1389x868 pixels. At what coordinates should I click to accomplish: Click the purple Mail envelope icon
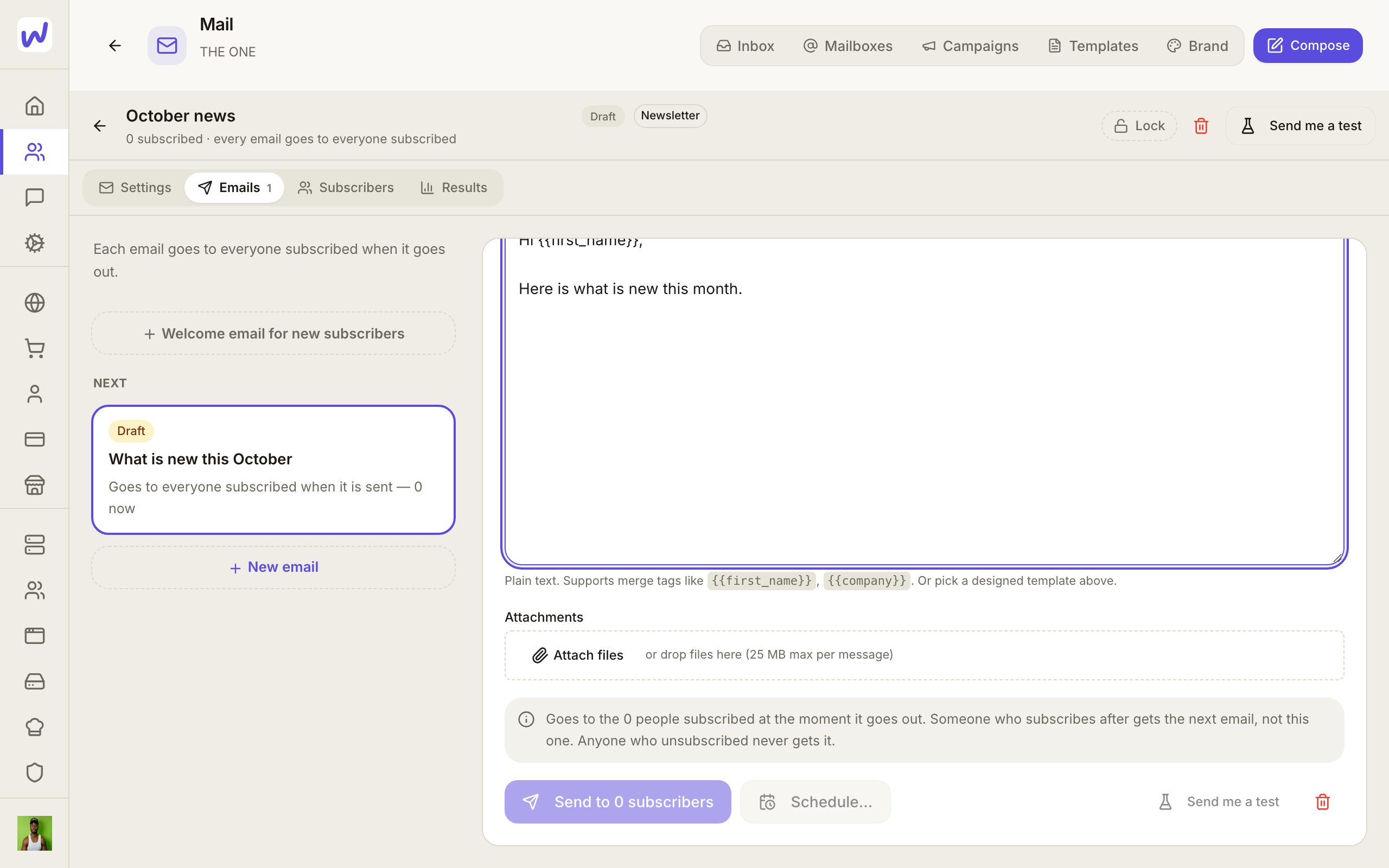(167, 46)
